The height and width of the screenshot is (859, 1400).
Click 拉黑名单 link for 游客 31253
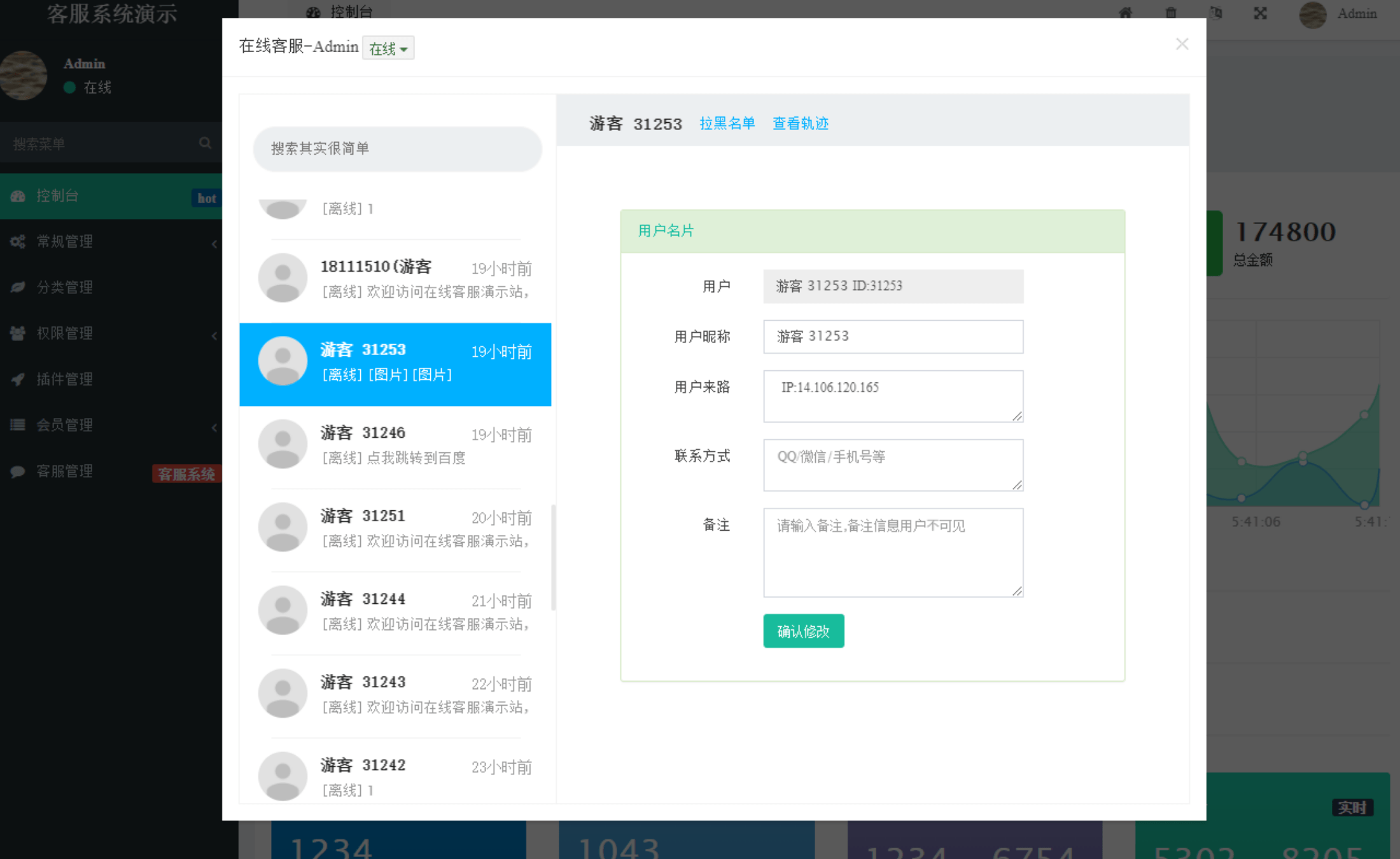728,123
